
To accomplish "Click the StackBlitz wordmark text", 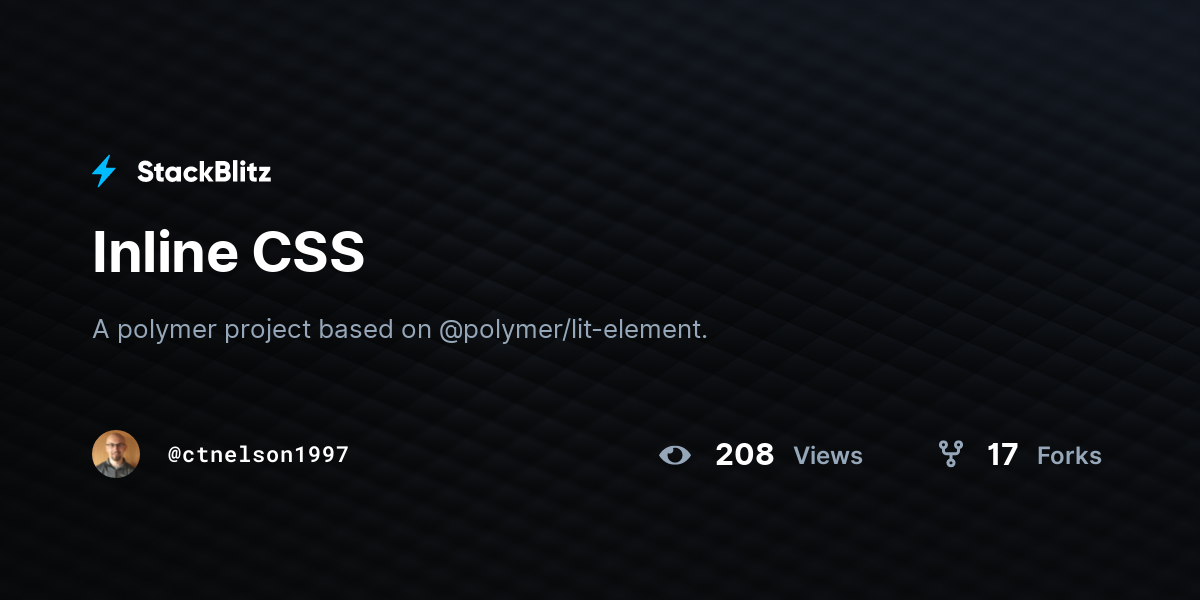I will tap(204, 172).
